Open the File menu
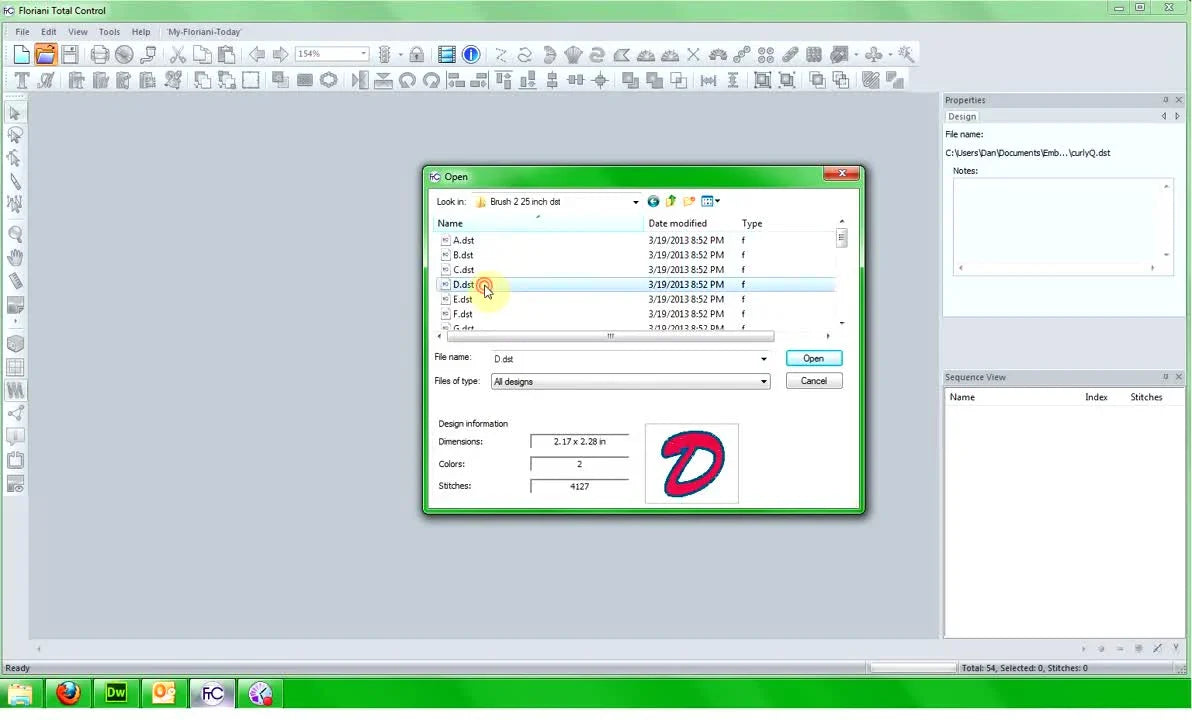The image size is (1192, 720). point(21,31)
